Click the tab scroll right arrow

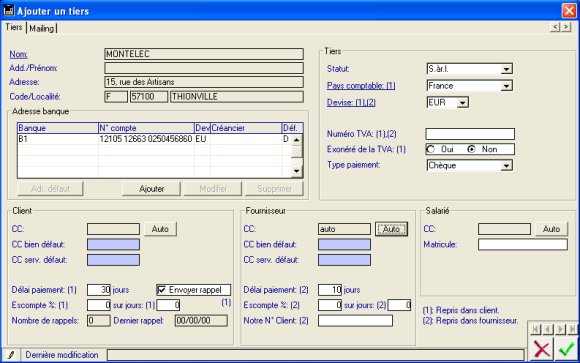[566, 27]
